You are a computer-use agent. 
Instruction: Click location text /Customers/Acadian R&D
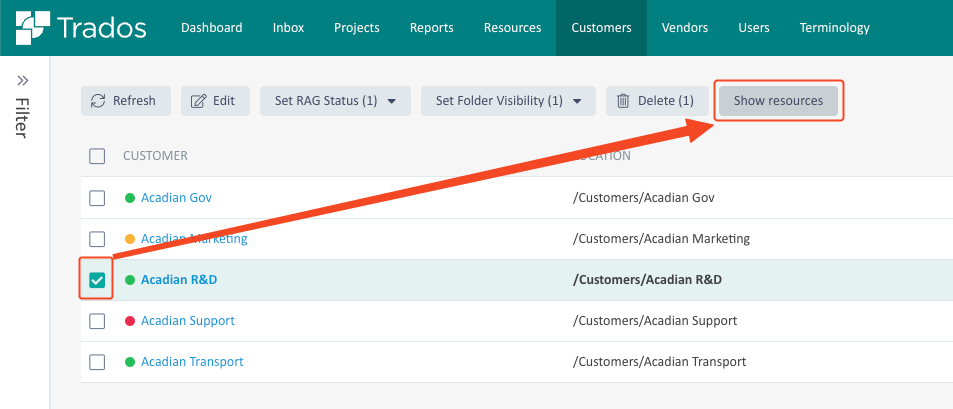(647, 280)
